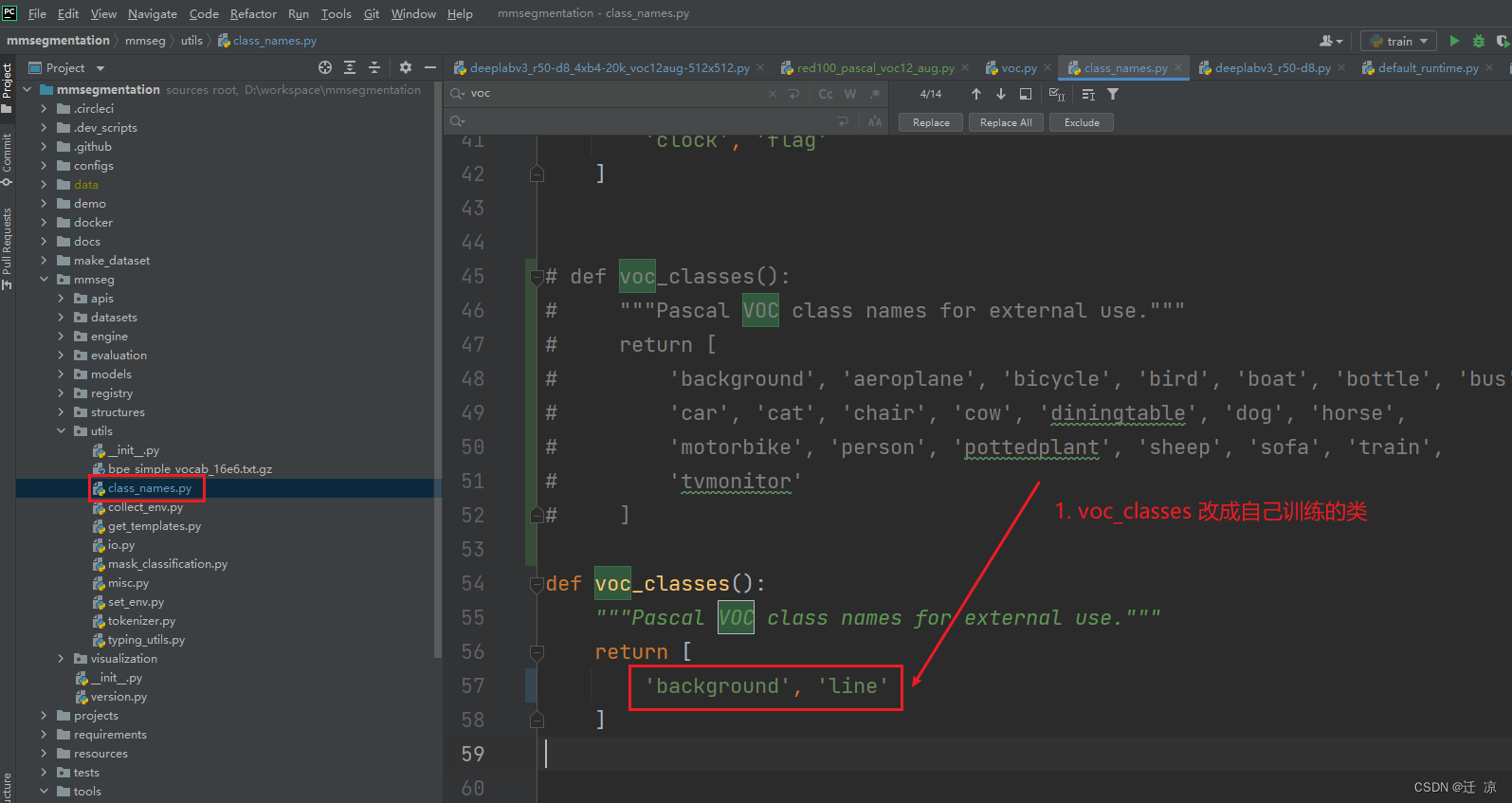Screen dimensions: 1512x803
Task: Click the search filter funnel icon
Action: point(1113,94)
